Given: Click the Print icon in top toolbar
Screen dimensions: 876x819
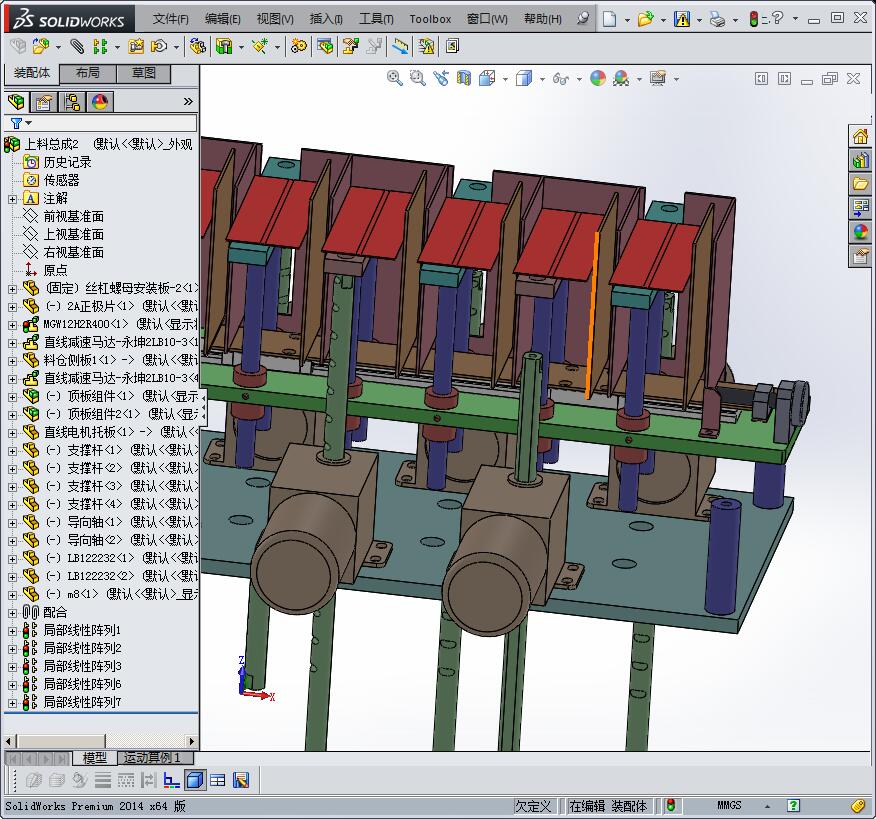Looking at the screenshot, I should click(x=717, y=19).
